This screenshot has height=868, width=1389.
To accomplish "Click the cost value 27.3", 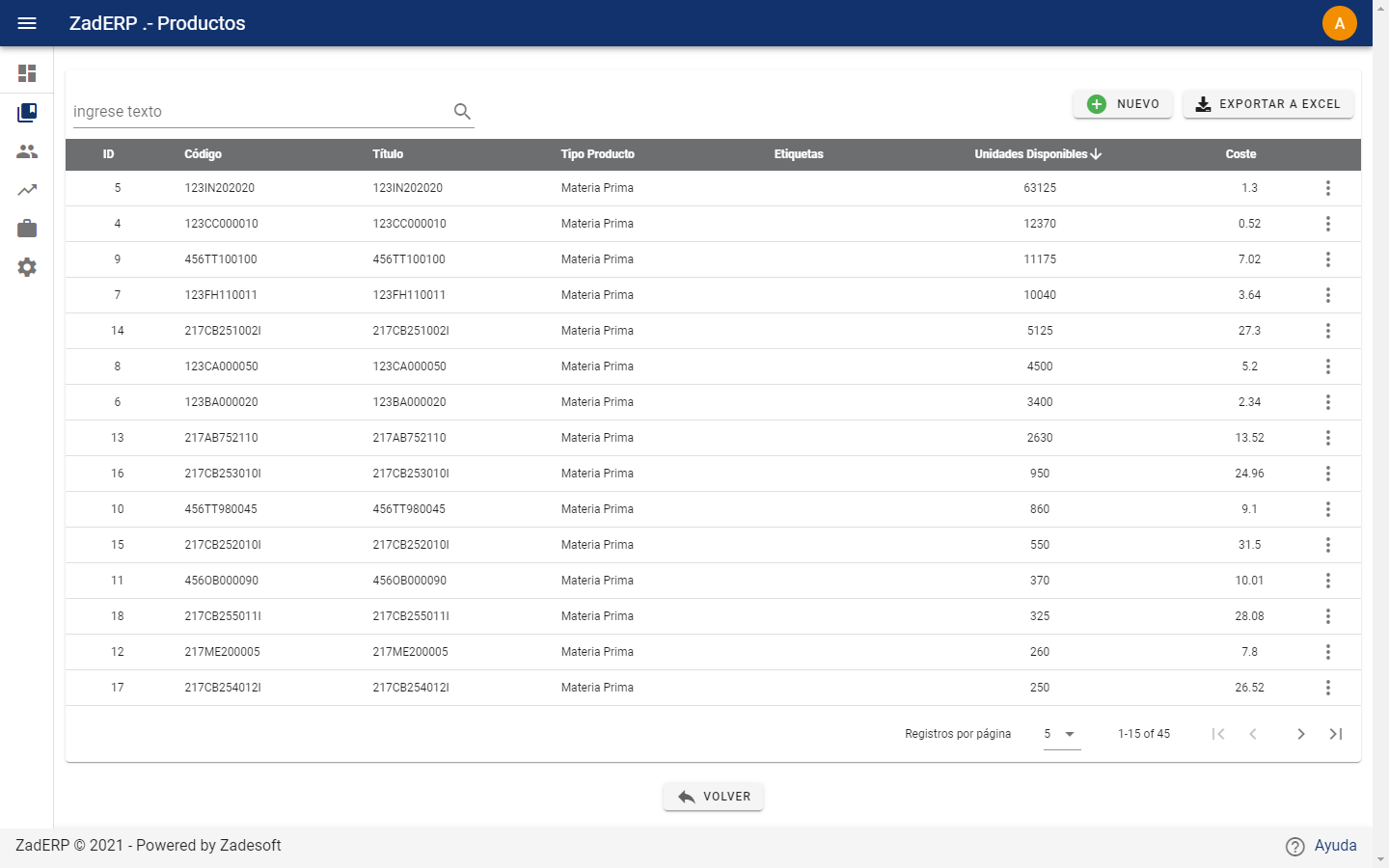I will coord(1249,331).
